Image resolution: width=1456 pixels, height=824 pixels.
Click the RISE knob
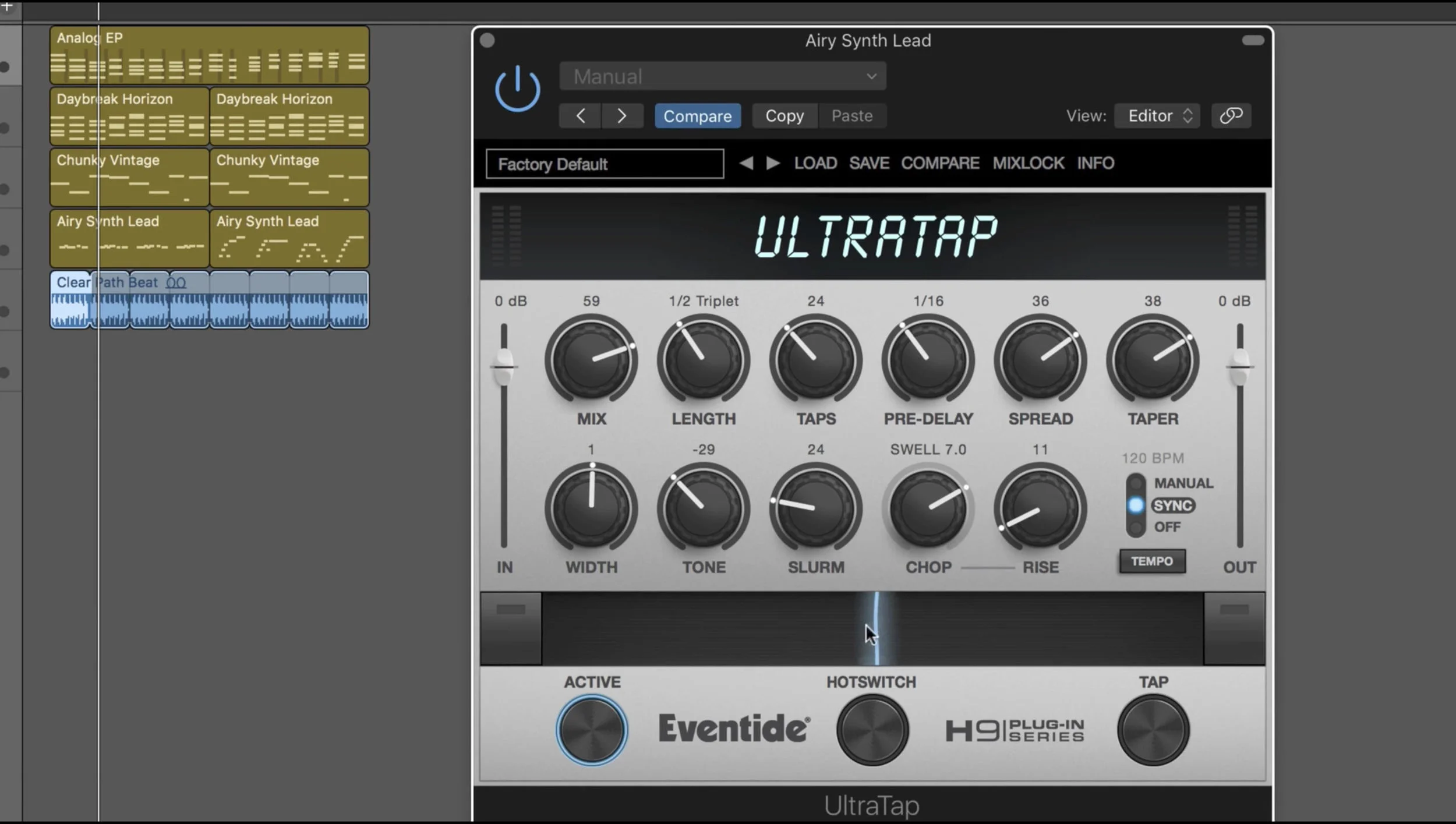pos(1040,508)
